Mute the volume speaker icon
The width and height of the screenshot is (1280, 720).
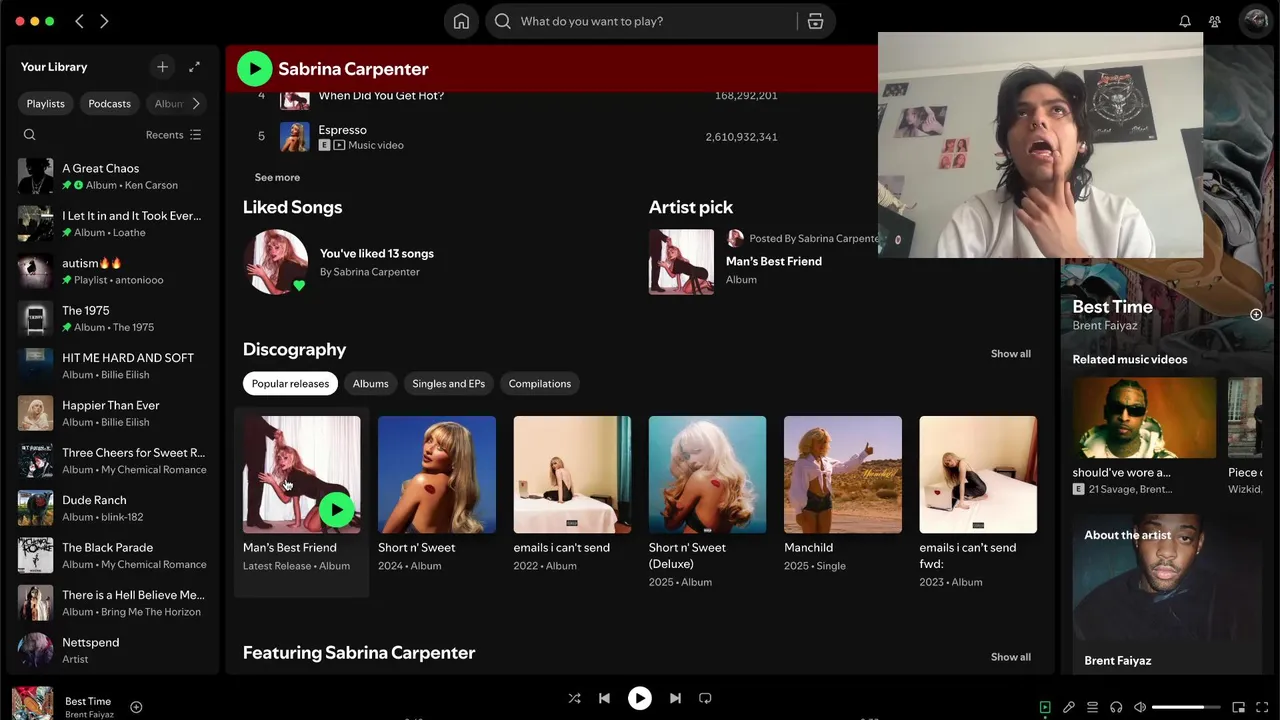click(x=1140, y=707)
